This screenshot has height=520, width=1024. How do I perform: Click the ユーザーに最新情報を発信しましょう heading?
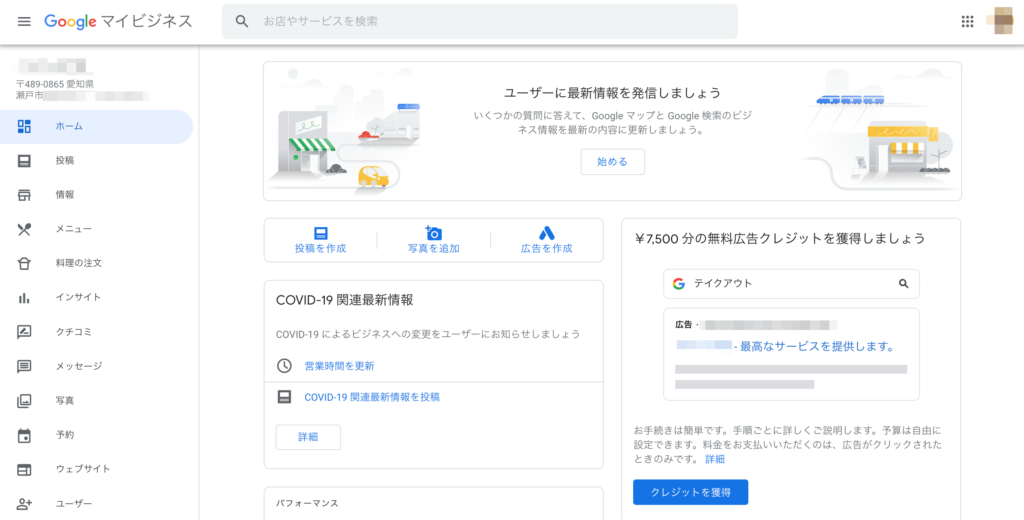(613, 93)
